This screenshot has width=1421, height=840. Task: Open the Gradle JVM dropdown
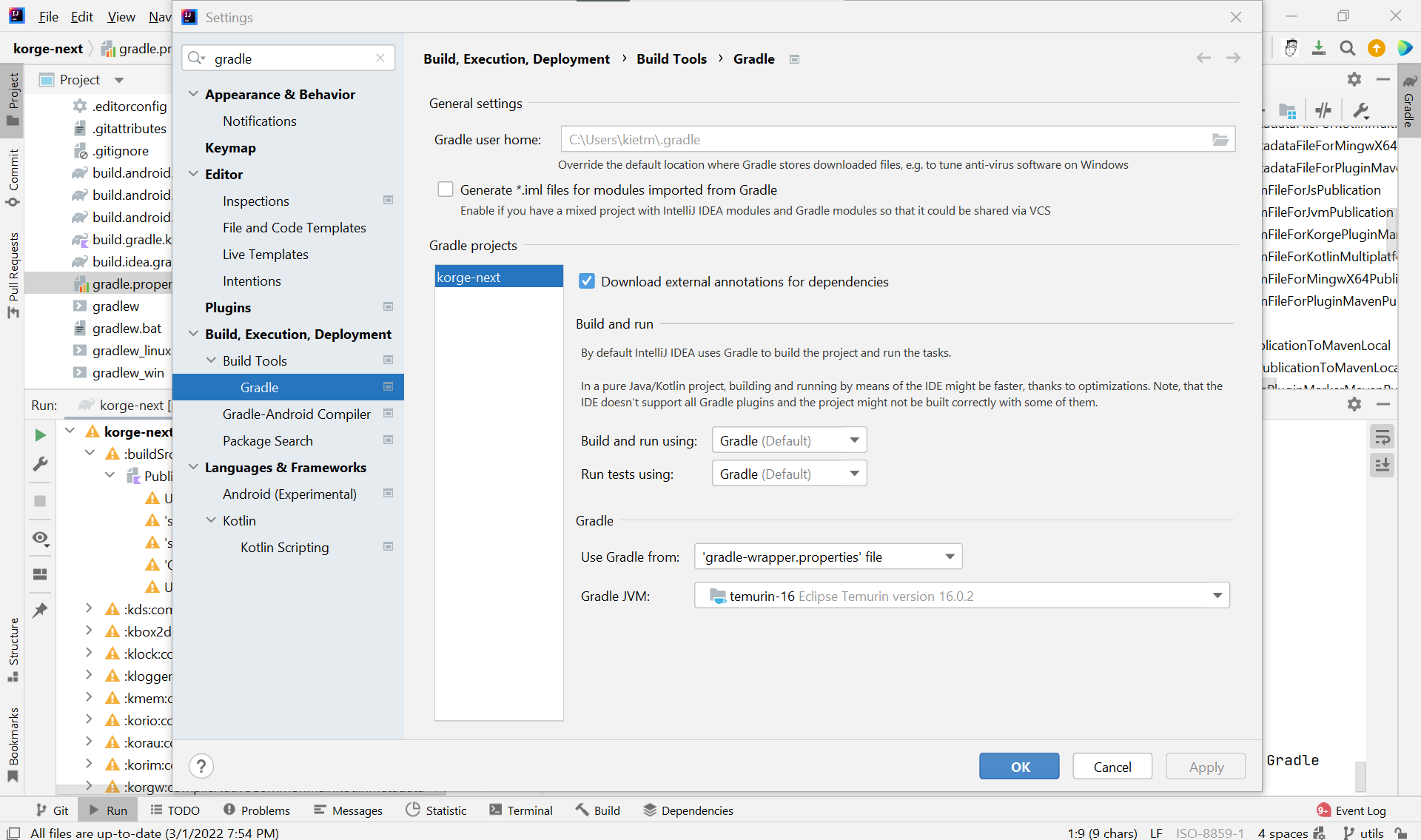click(x=961, y=597)
